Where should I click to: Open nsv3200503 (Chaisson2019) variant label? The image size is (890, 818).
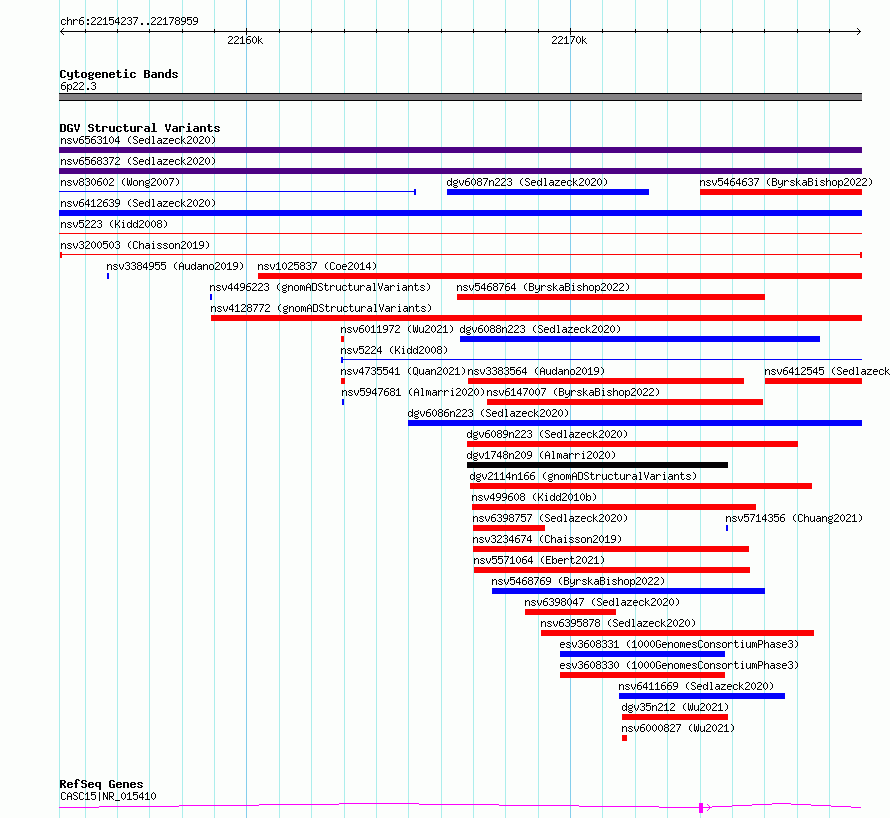(x=135, y=245)
